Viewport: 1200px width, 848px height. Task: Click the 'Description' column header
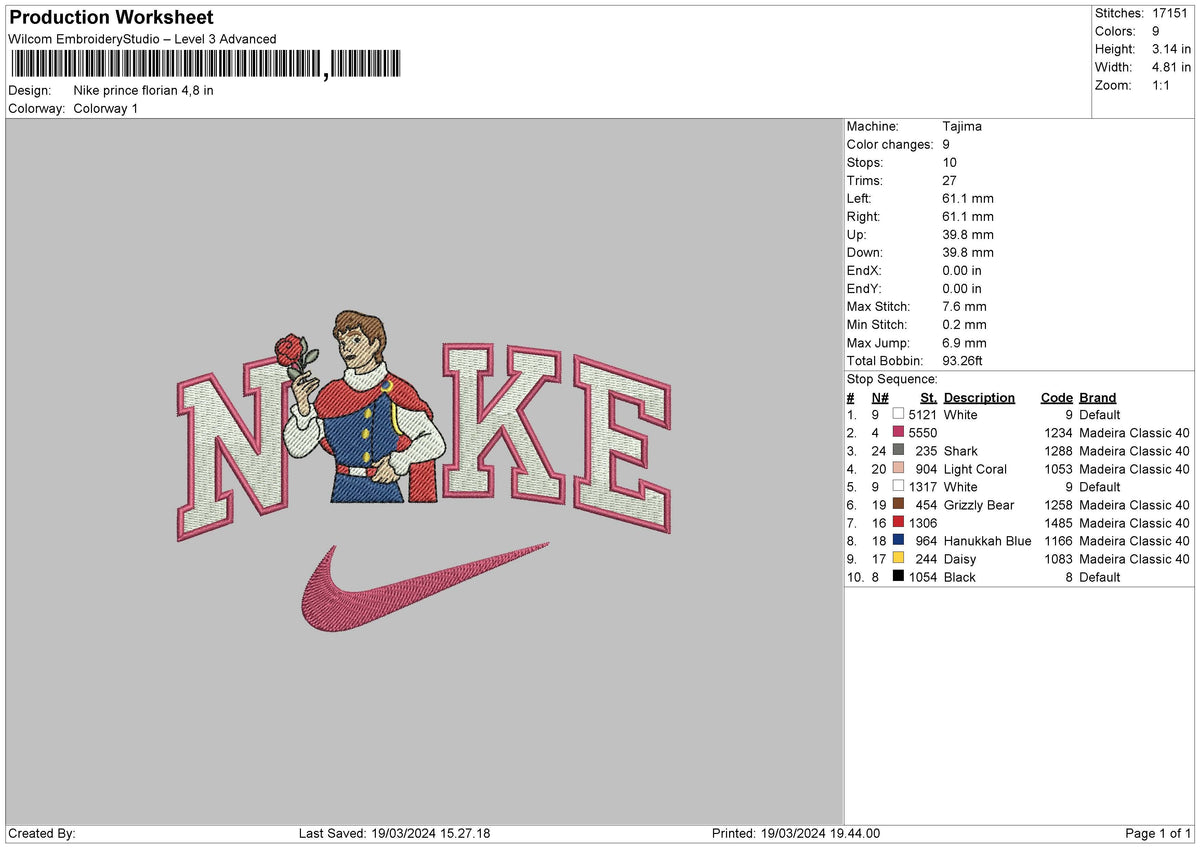click(979, 397)
